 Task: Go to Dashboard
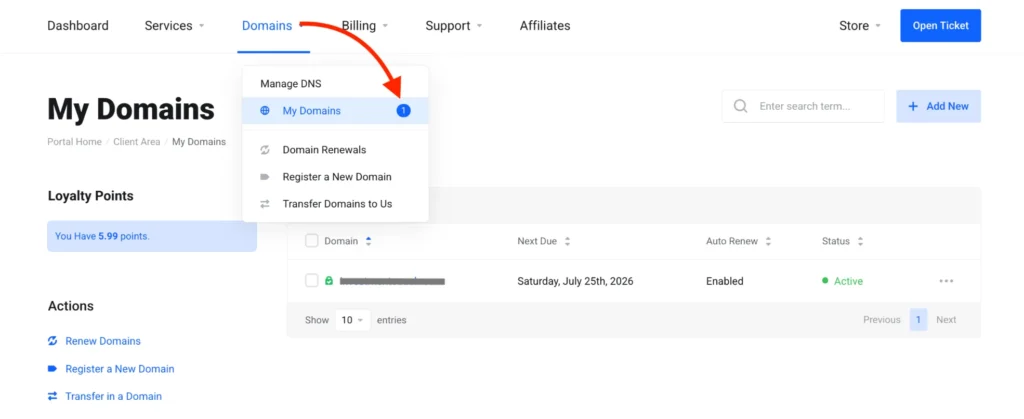point(78,26)
